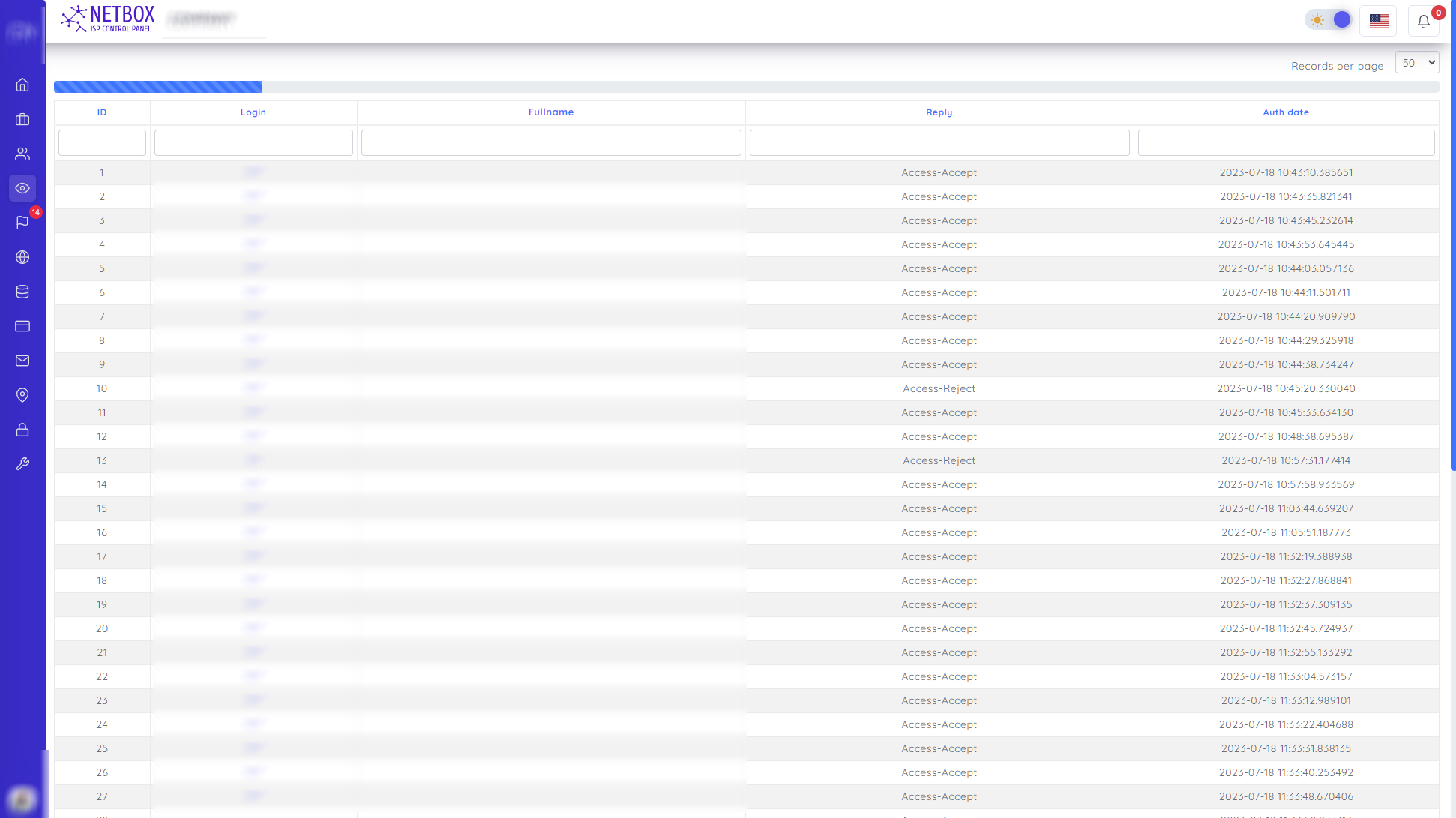Open the US flag language selector
This screenshot has height=818, width=1456.
(1378, 21)
